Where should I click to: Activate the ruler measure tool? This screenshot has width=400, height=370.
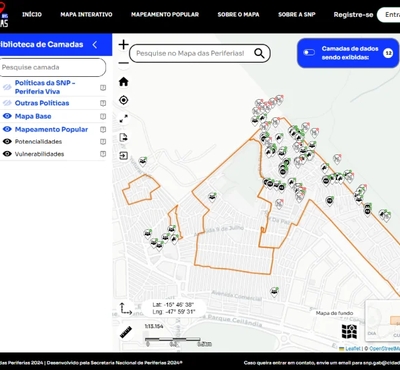[x=126, y=332]
